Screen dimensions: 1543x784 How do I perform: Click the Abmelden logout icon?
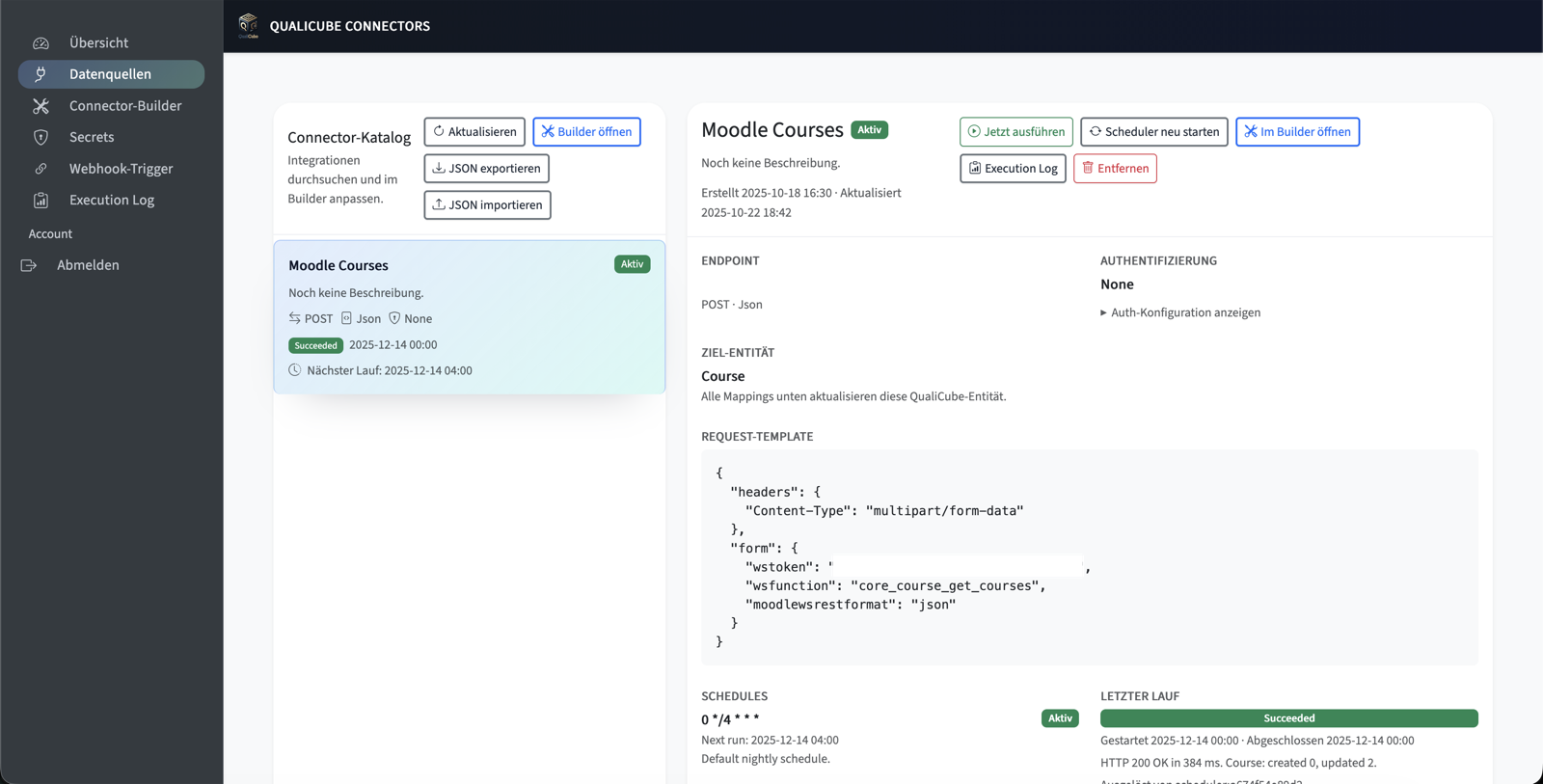tap(29, 265)
